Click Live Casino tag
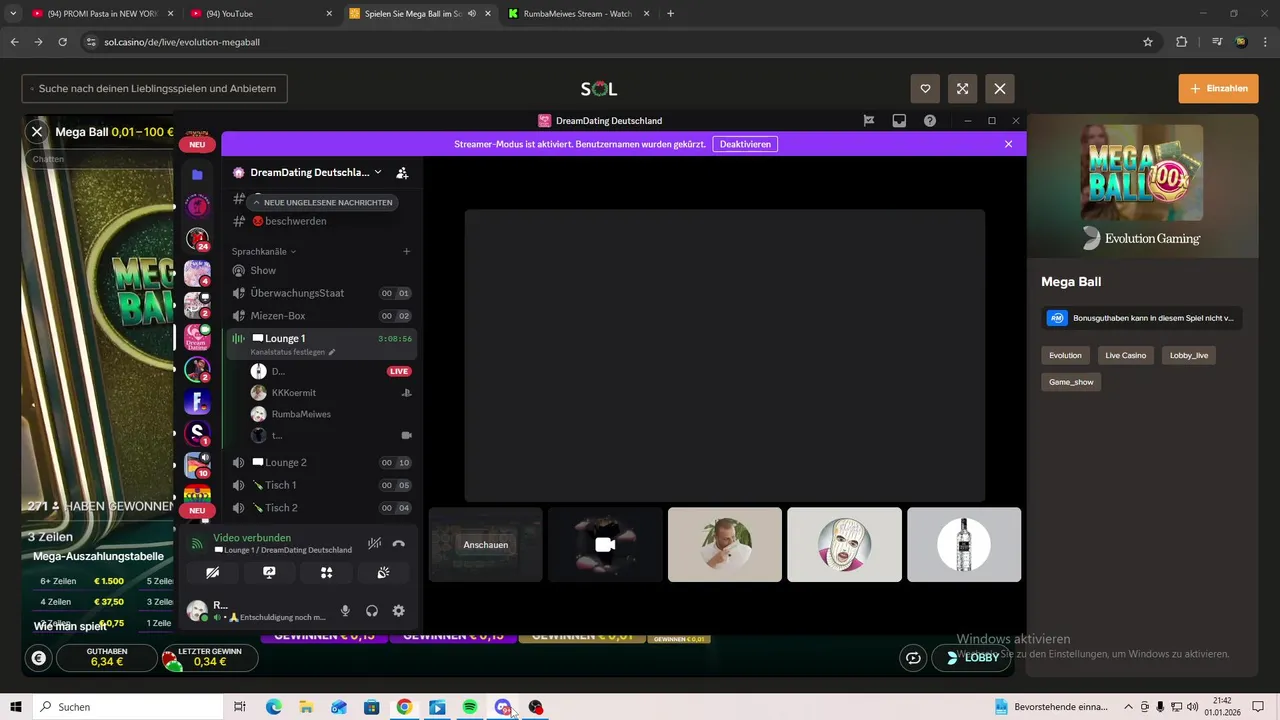 [x=1126, y=355]
